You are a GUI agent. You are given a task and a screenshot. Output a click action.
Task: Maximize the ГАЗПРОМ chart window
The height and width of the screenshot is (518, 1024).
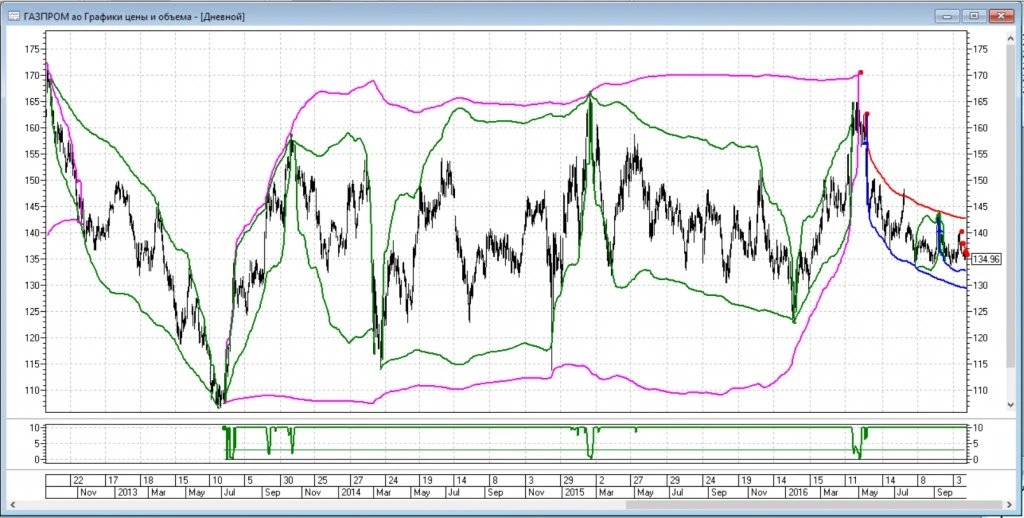[x=974, y=16]
